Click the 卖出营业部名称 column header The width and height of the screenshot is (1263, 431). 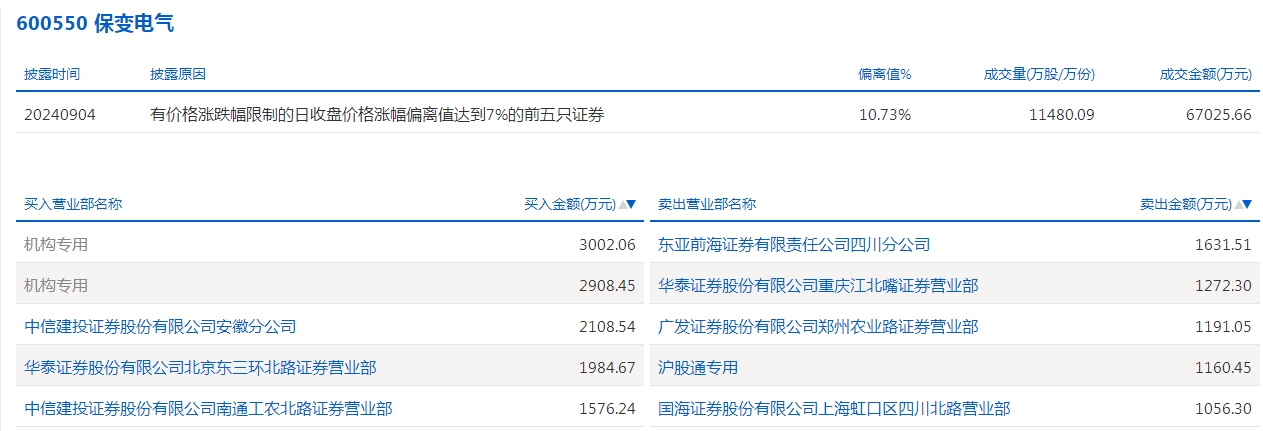click(707, 204)
